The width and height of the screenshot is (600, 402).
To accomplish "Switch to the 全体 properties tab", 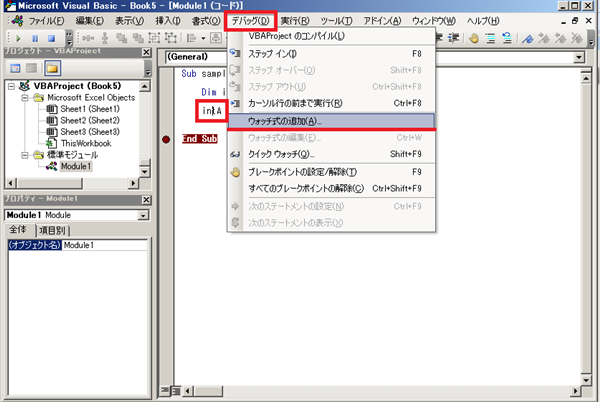I will (19, 229).
